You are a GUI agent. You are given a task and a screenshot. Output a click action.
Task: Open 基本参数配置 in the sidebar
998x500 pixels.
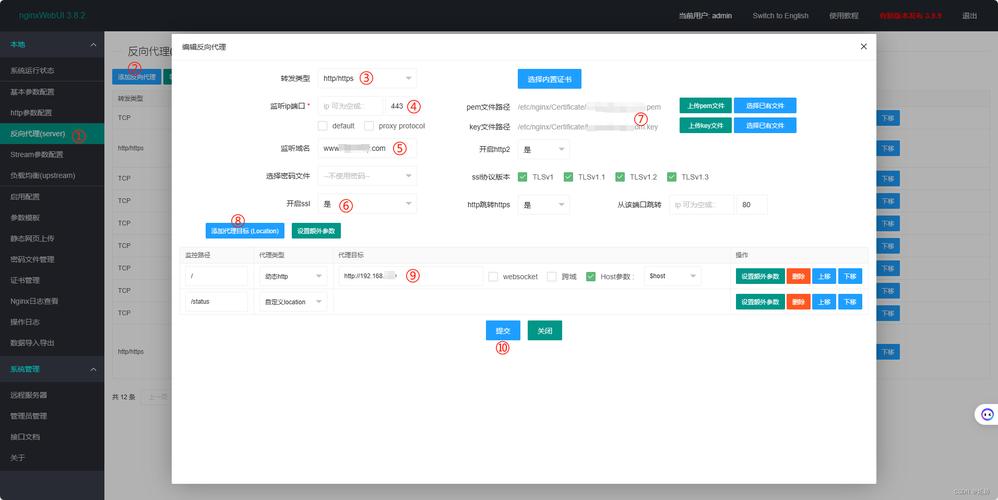[52, 92]
